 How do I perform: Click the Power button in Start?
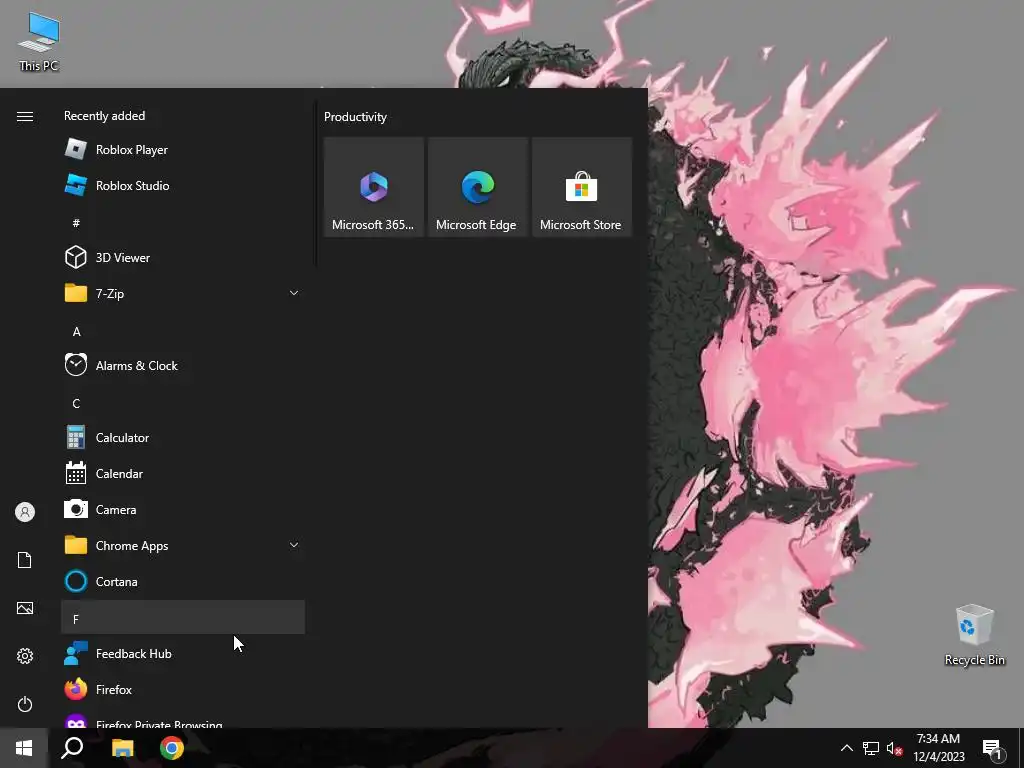tap(25, 704)
